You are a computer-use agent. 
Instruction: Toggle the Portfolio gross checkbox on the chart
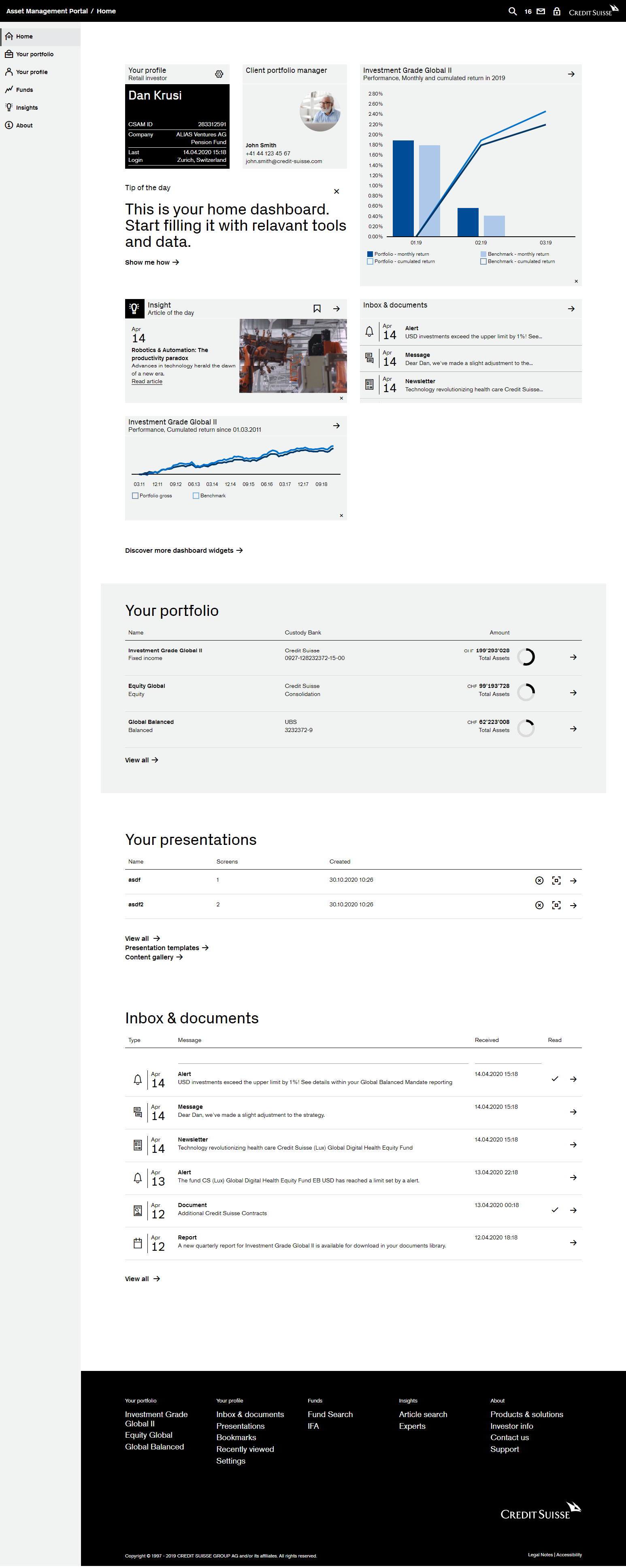coord(135,495)
